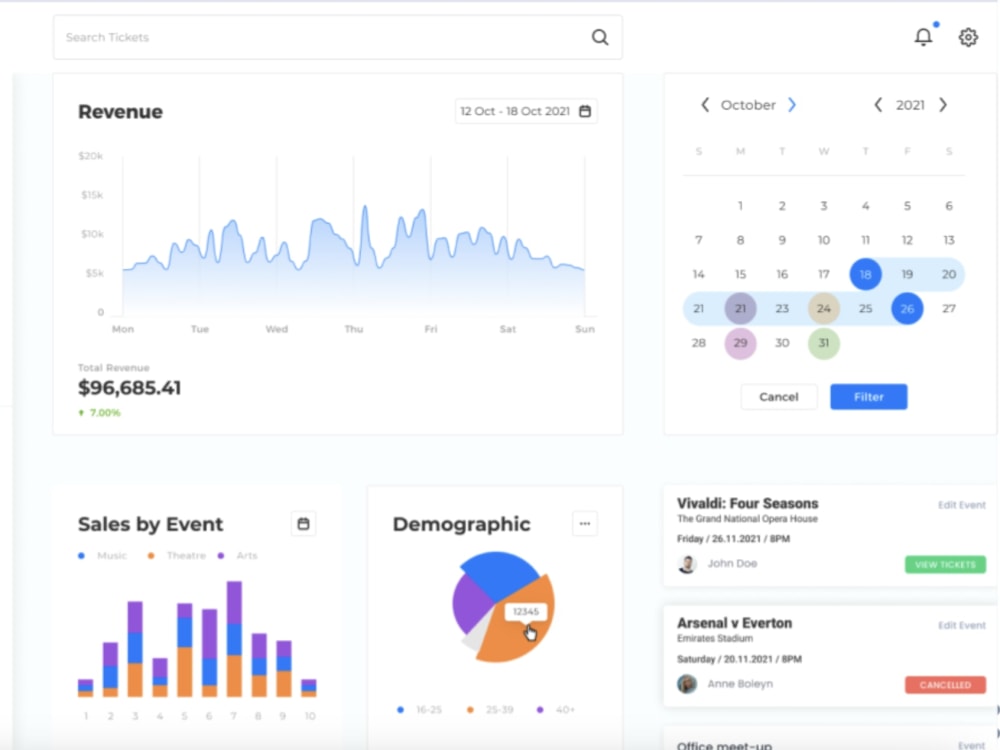Click Edit Event for Vivaldi: Four Seasons

(962, 505)
